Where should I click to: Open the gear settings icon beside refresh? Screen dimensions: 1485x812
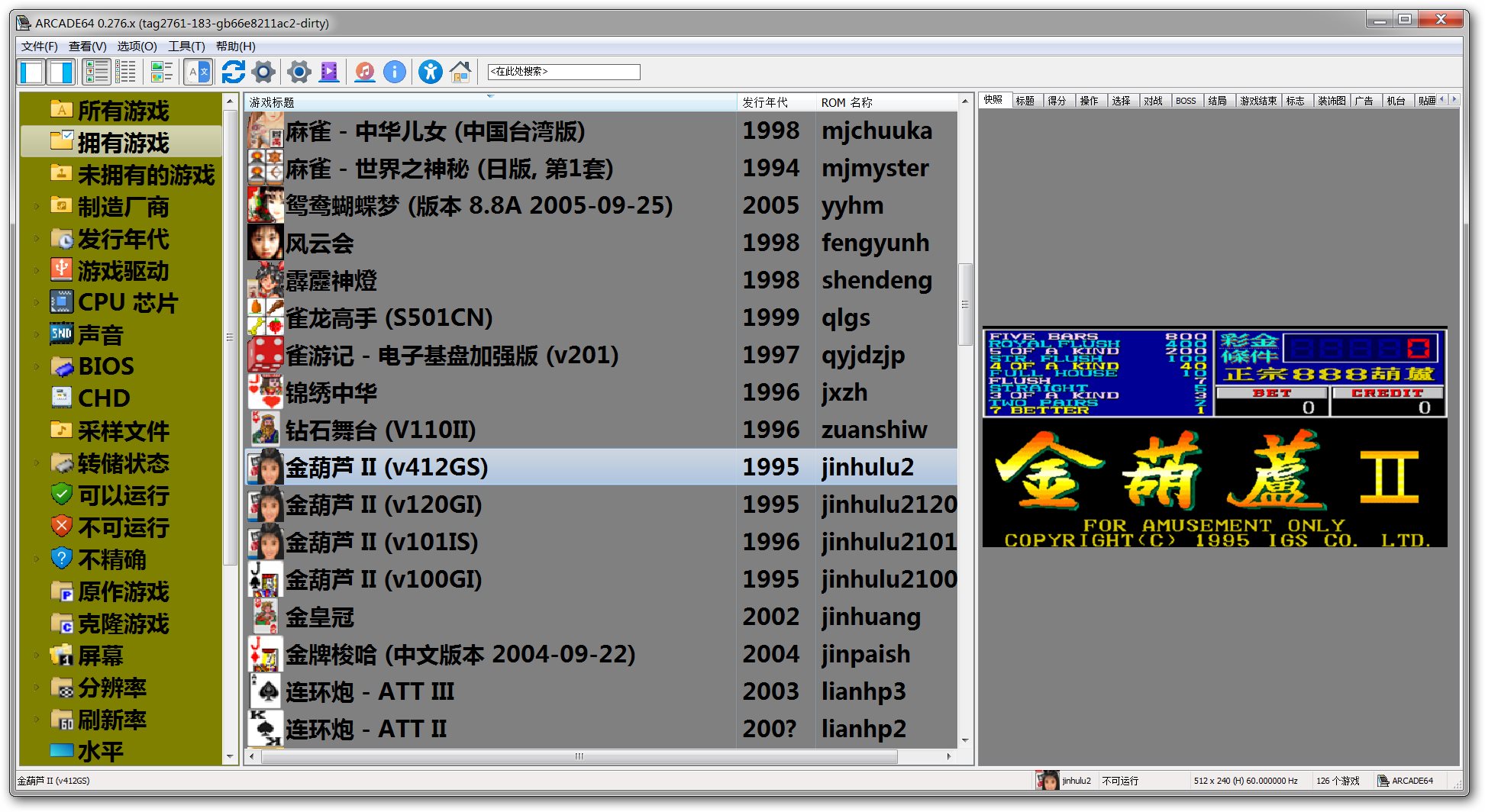pos(263,72)
